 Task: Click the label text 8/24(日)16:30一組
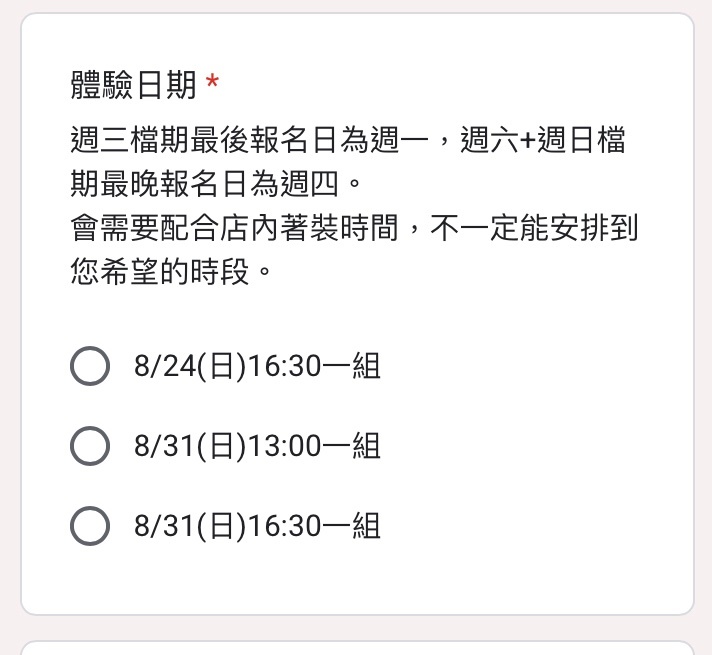pyautogui.click(x=257, y=366)
